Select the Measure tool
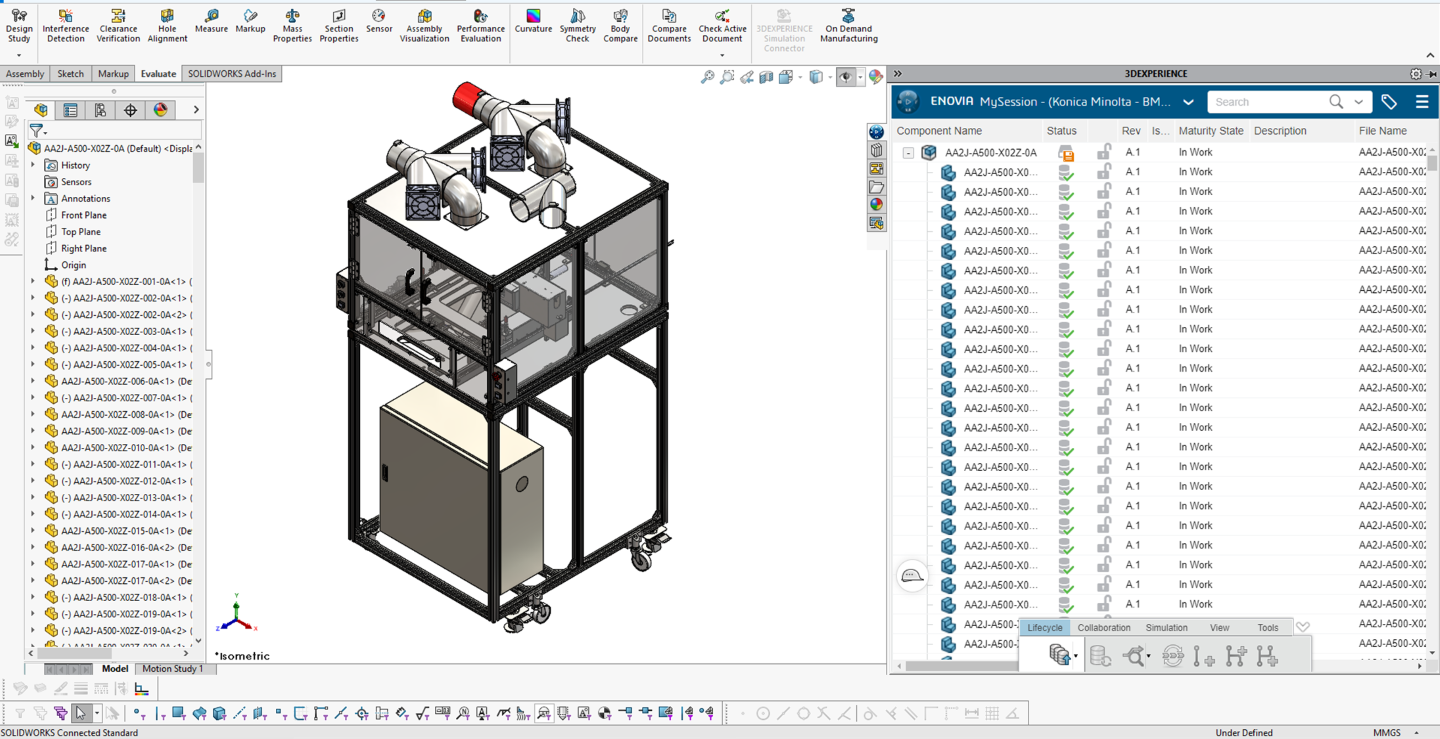The height and width of the screenshot is (739, 1440). (211, 21)
